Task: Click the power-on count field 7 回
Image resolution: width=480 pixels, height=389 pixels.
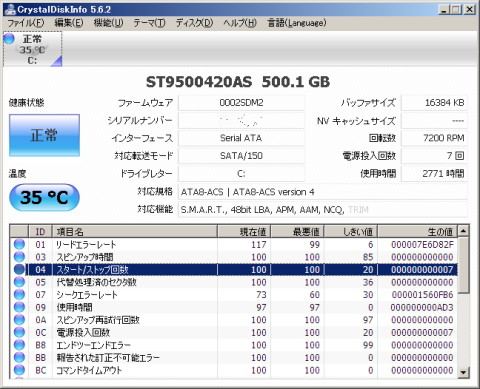Action: click(x=434, y=156)
